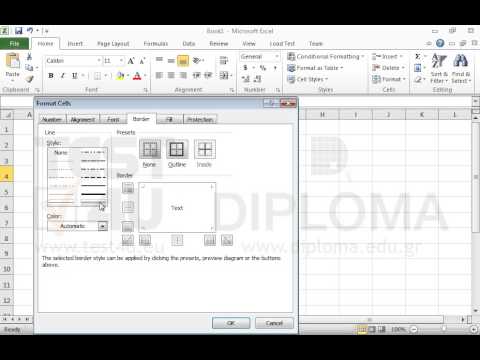Open the border Color Automatic dropdown

103,226
